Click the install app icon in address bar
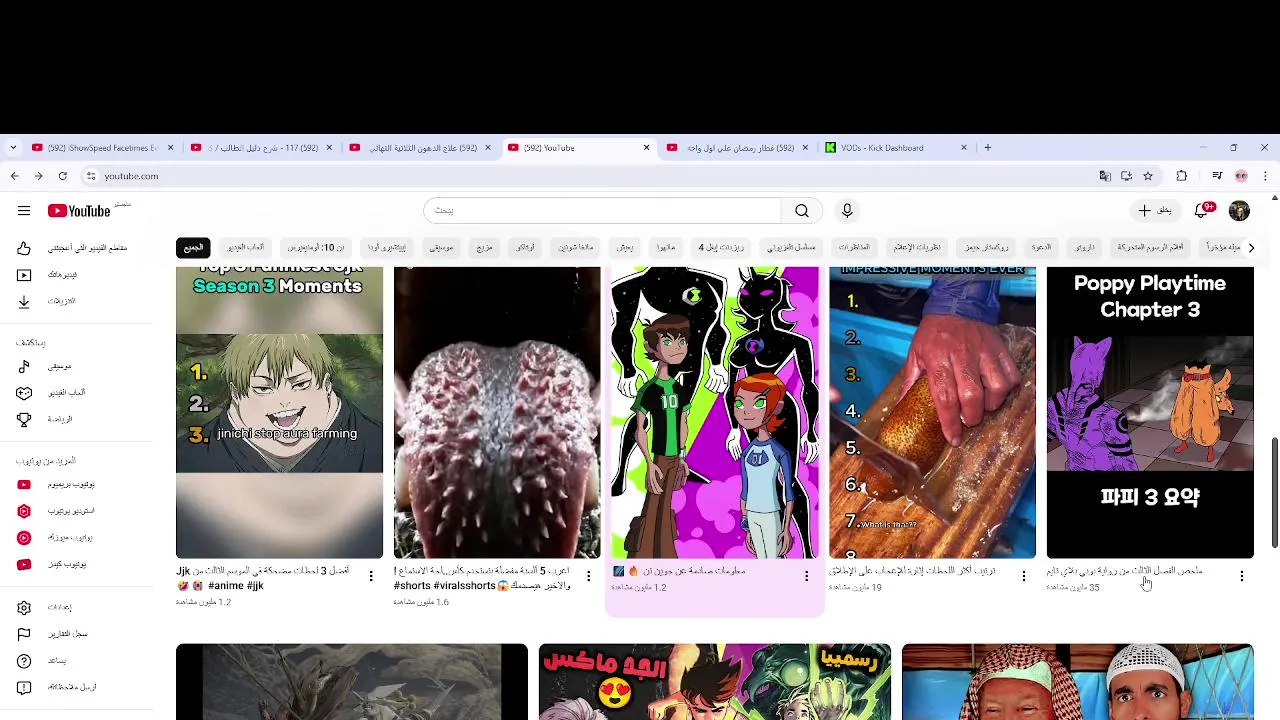The height and width of the screenshot is (720, 1280). (1126, 176)
